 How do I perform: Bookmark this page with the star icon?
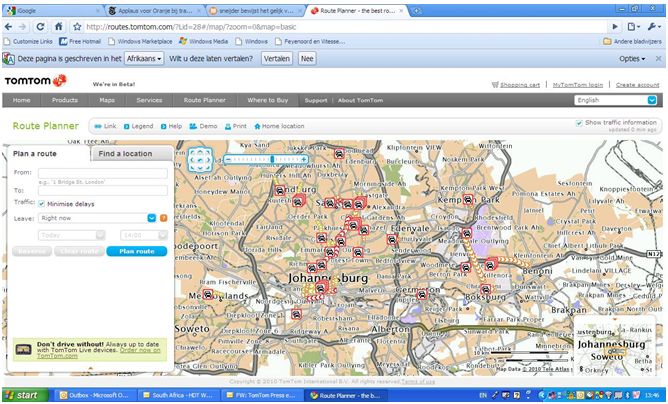pos(77,27)
